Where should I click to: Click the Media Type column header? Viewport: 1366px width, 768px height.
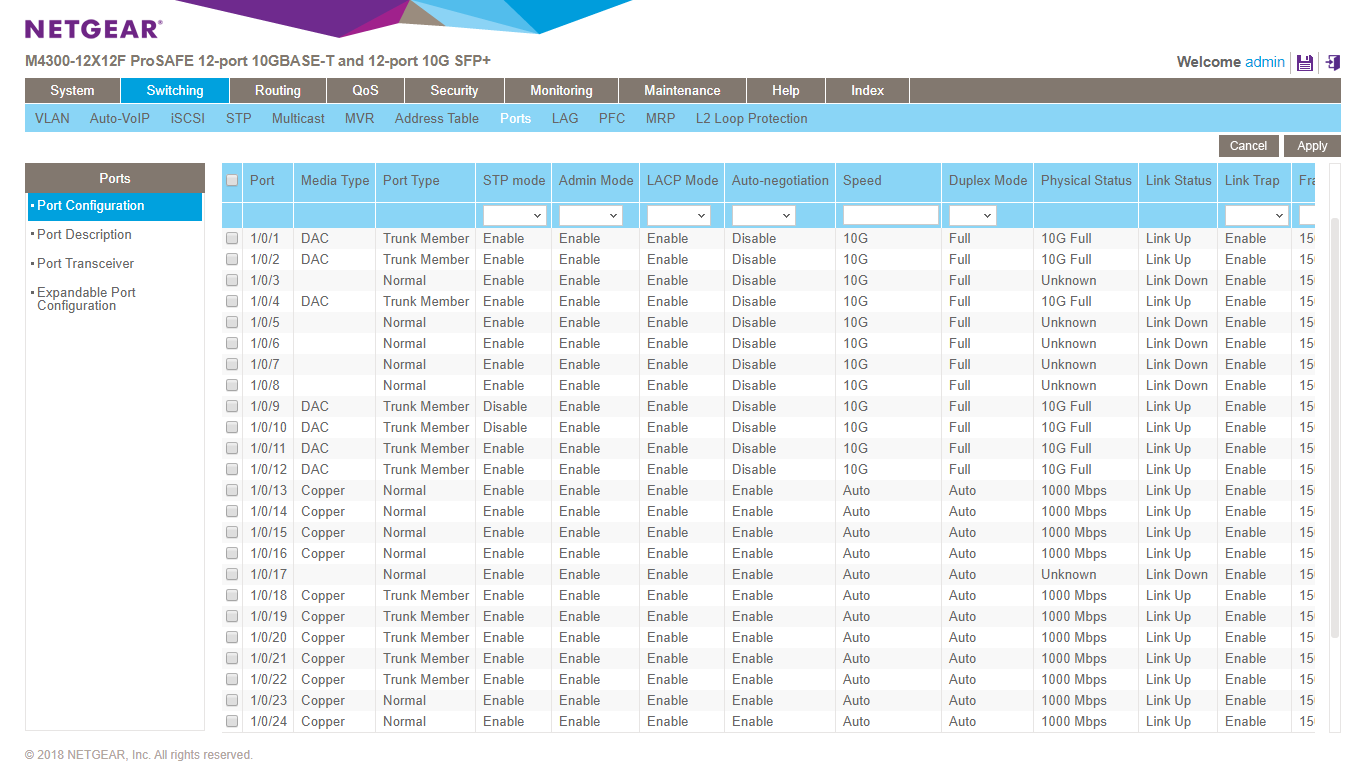(x=335, y=181)
